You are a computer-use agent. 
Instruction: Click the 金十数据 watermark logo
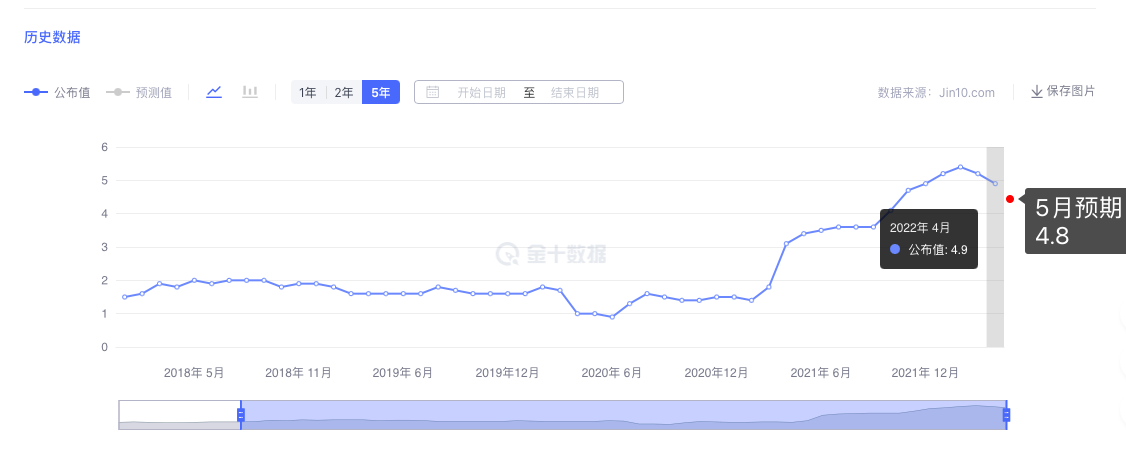[x=551, y=253]
